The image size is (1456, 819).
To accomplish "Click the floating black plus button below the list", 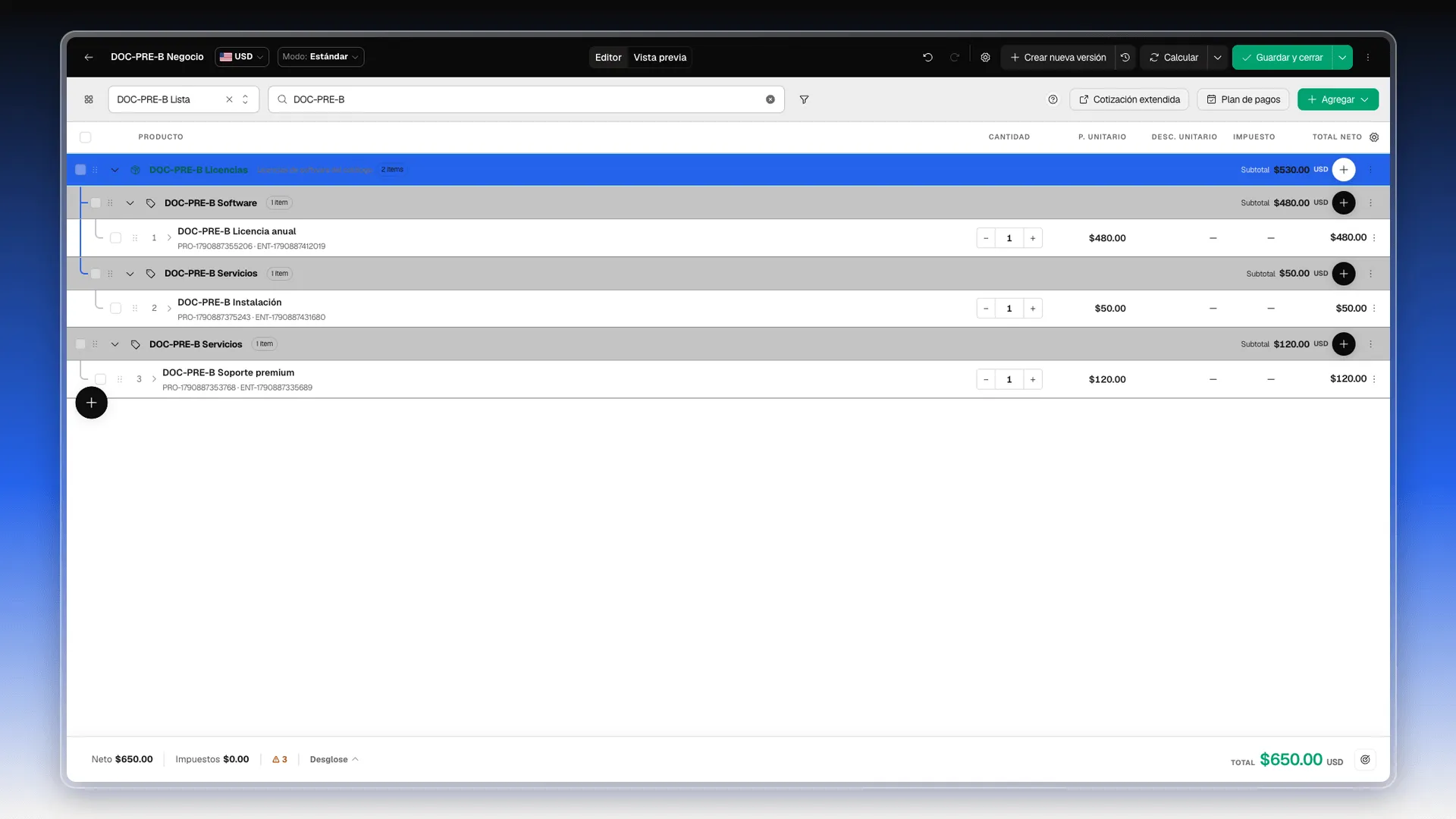I will 91,403.
